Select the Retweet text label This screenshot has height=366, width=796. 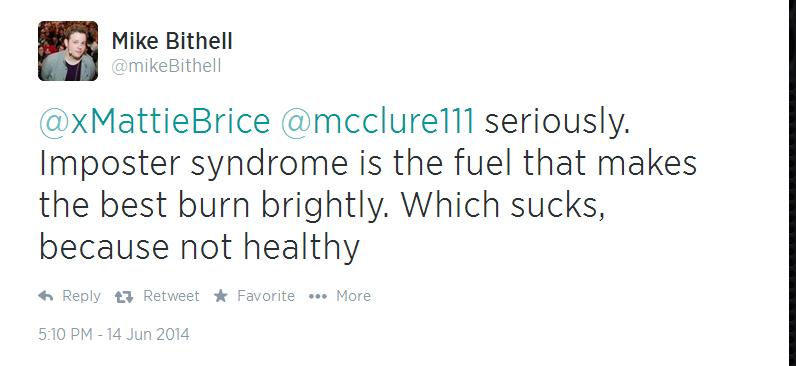coord(171,295)
